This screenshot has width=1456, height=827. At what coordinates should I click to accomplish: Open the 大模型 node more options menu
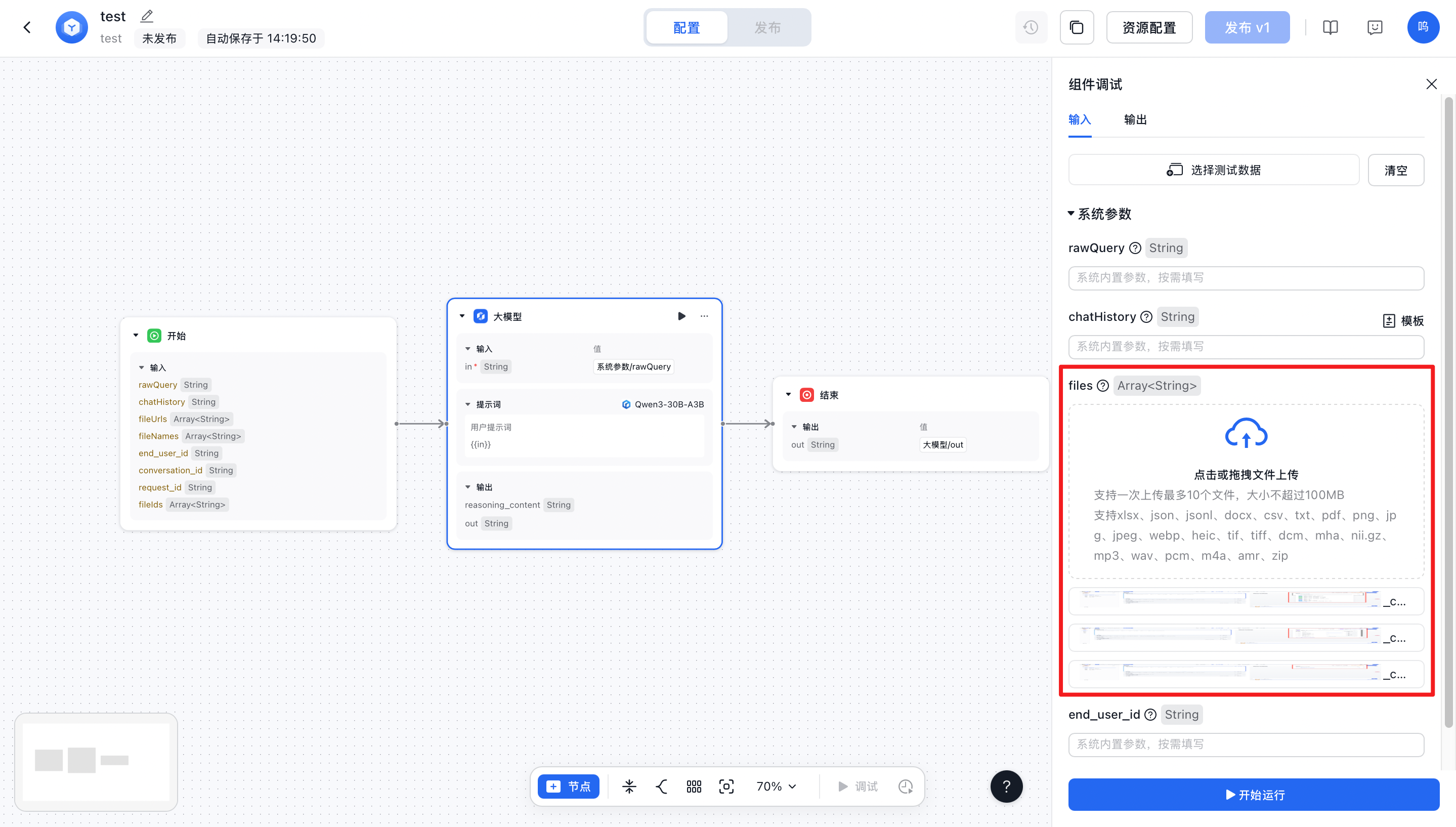point(704,316)
